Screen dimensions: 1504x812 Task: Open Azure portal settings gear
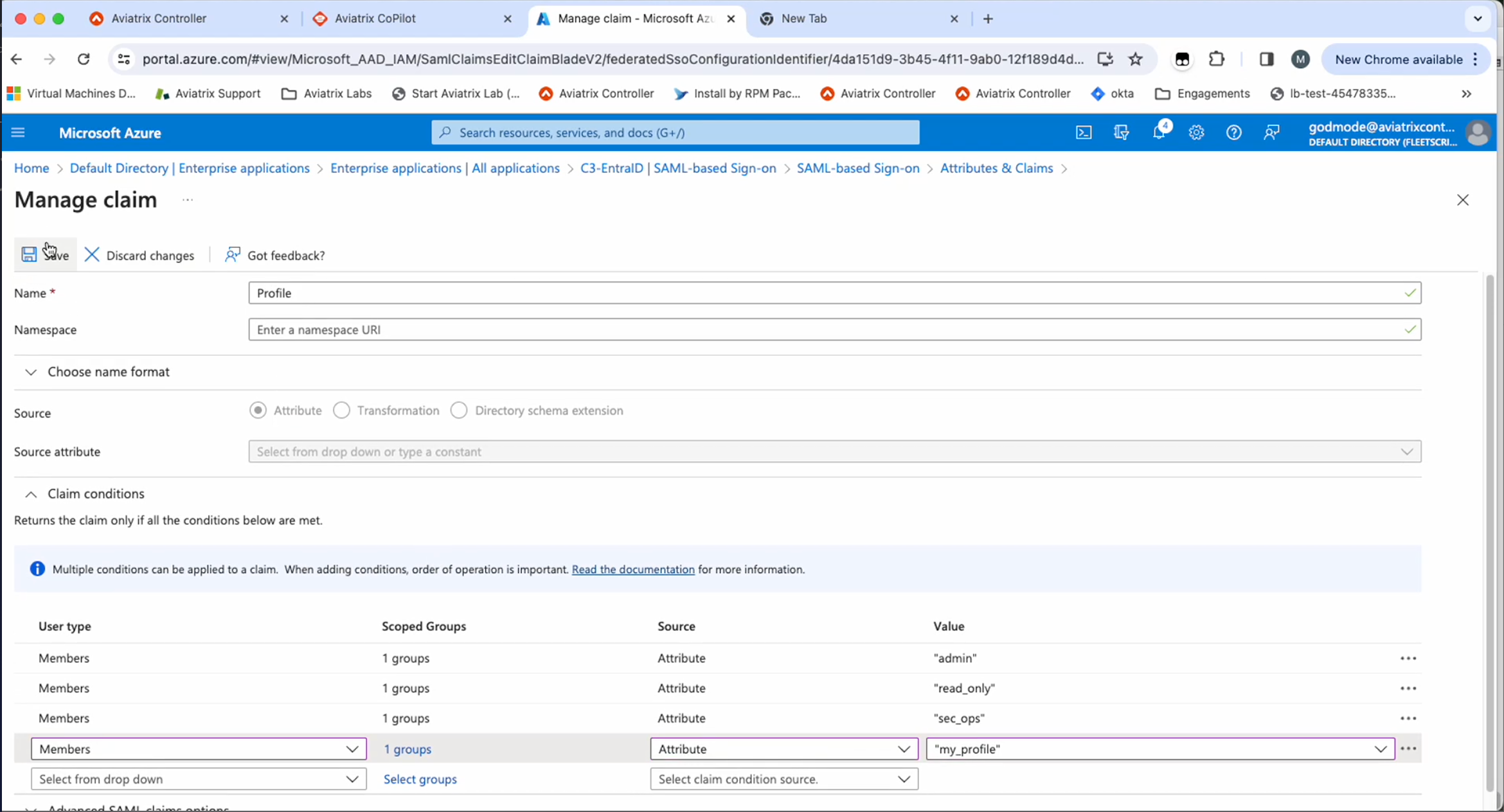pos(1196,132)
